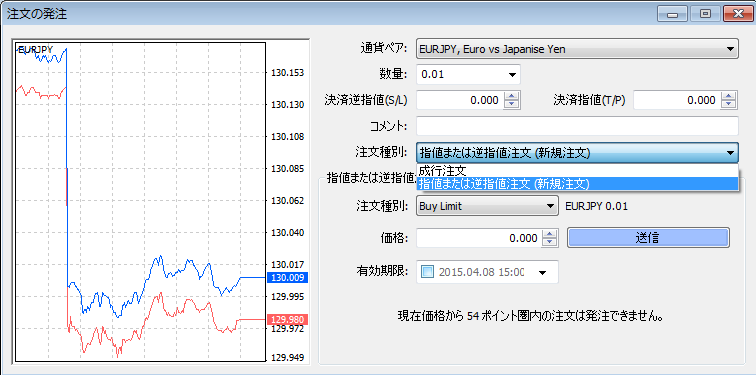Screen dimensions: 756x375
Task: Increase the S/L stop loss value arrow
Action: pyautogui.click(x=512, y=96)
